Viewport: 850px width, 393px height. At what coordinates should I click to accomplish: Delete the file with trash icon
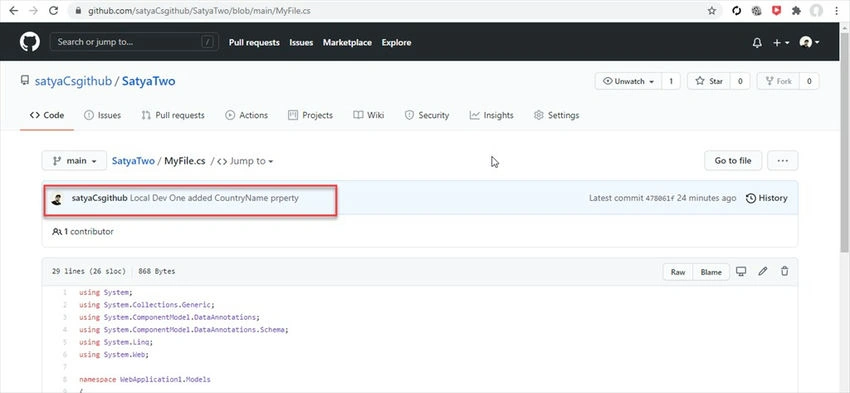pyautogui.click(x=784, y=272)
